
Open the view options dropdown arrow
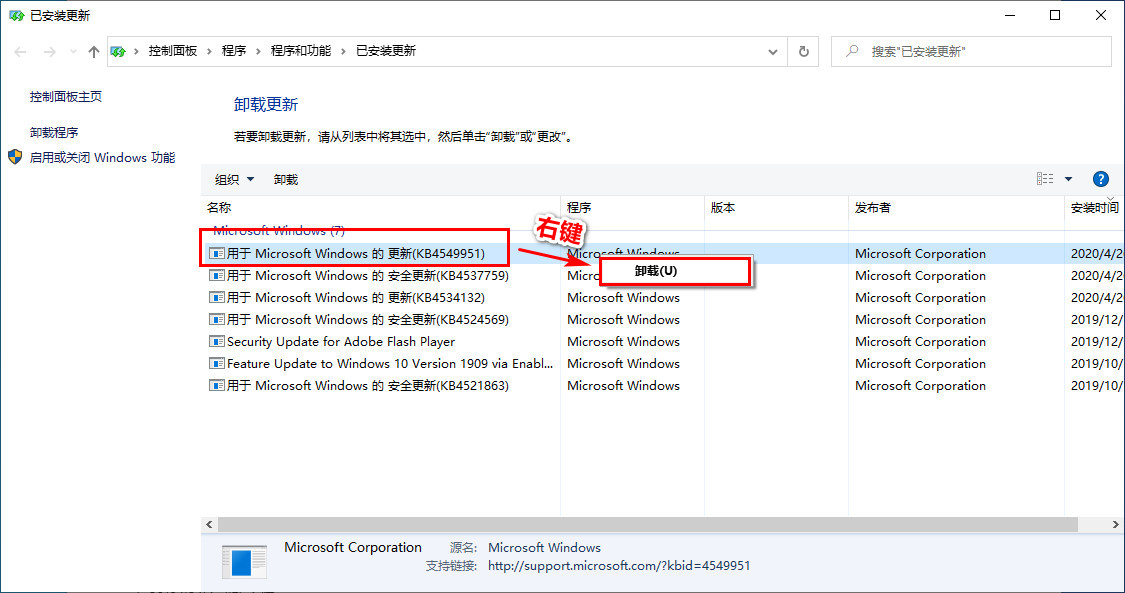pos(1068,179)
